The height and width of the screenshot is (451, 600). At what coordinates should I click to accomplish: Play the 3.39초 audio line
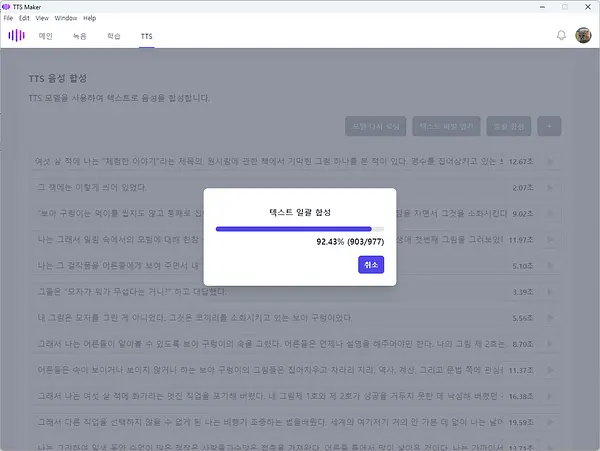point(550,292)
